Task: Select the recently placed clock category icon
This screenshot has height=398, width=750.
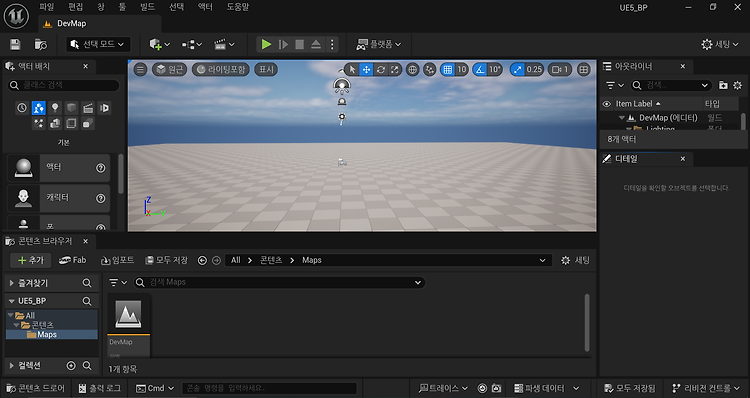Action: point(22,108)
